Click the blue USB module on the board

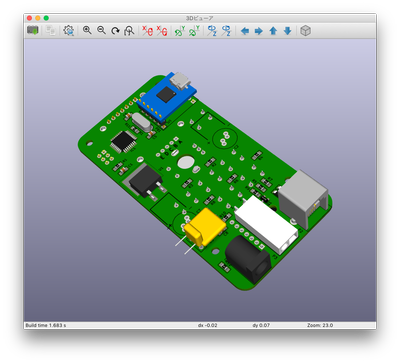coord(167,96)
